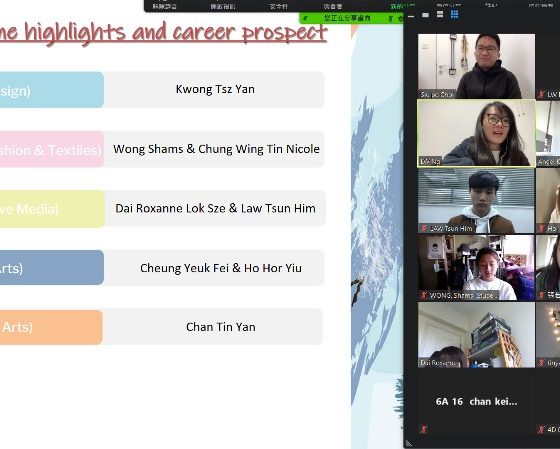
Task: Click the yellow 've Media)' label box
Action: (x=52, y=209)
